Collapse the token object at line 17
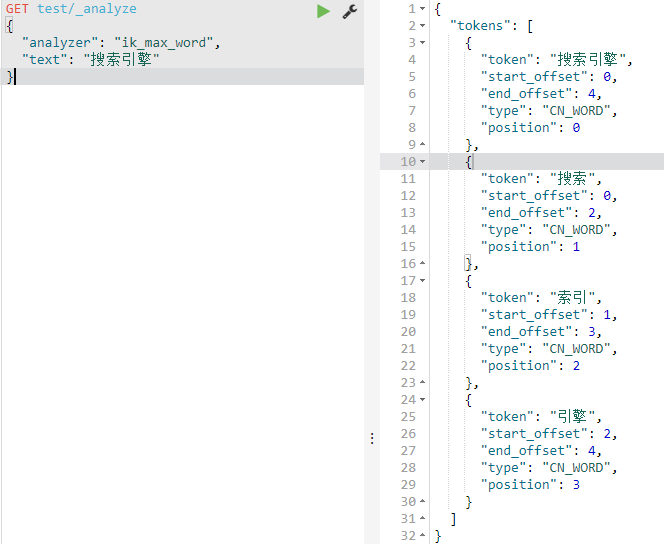This screenshot has height=544, width=664. (x=423, y=281)
